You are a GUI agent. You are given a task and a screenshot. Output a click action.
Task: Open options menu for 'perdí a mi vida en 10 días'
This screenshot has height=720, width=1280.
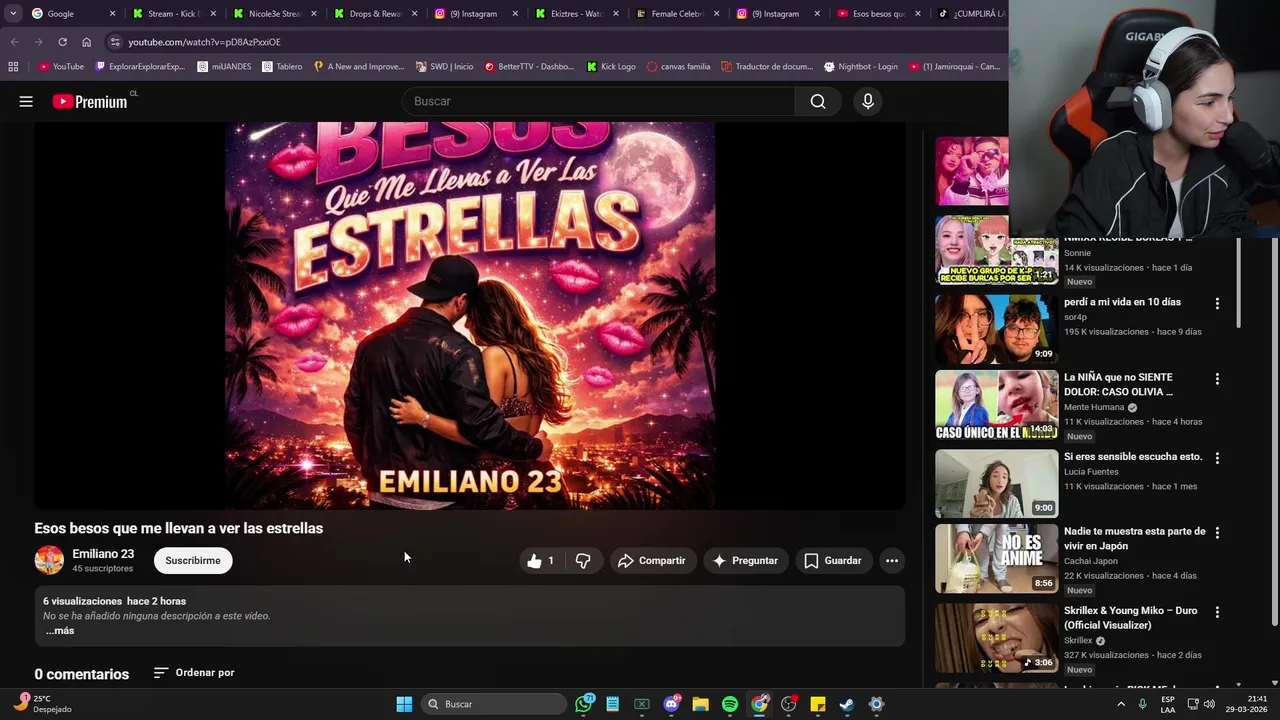1217,303
